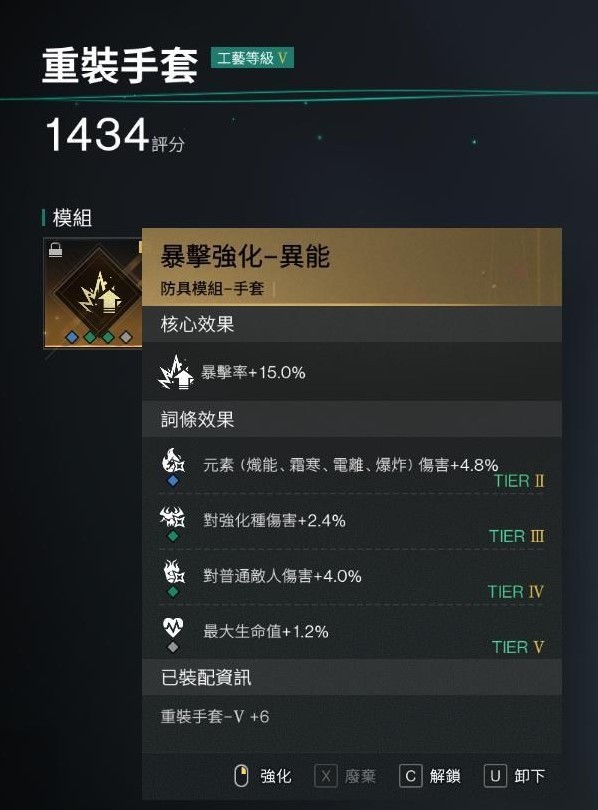Click blue diamond under elemental damage icon

pyautogui.click(x=173, y=480)
